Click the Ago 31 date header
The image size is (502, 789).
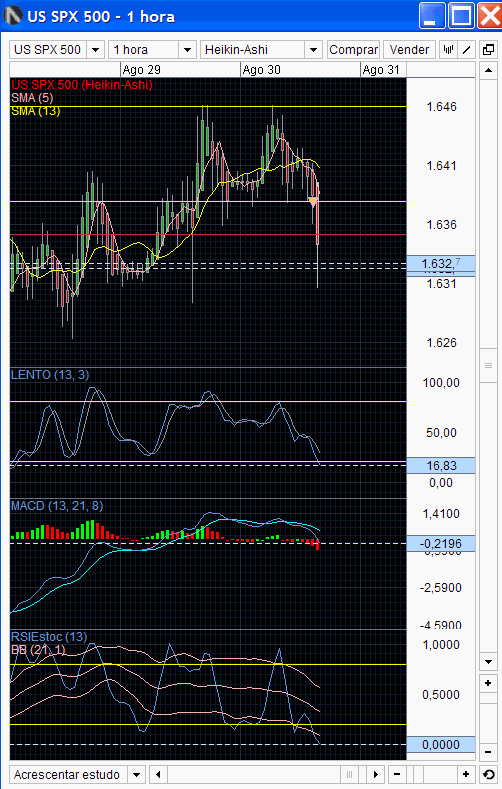tap(381, 70)
